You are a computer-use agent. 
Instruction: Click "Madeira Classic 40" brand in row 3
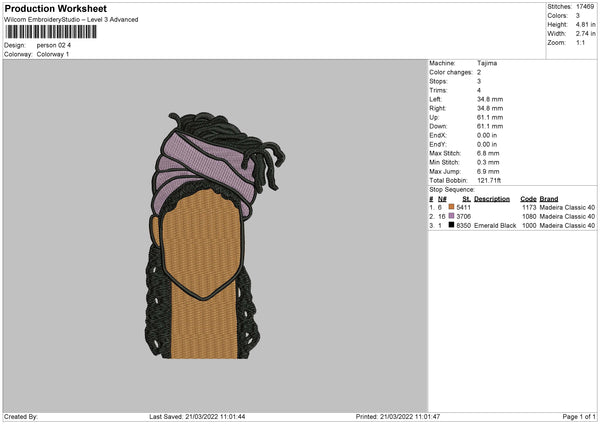pos(567,226)
